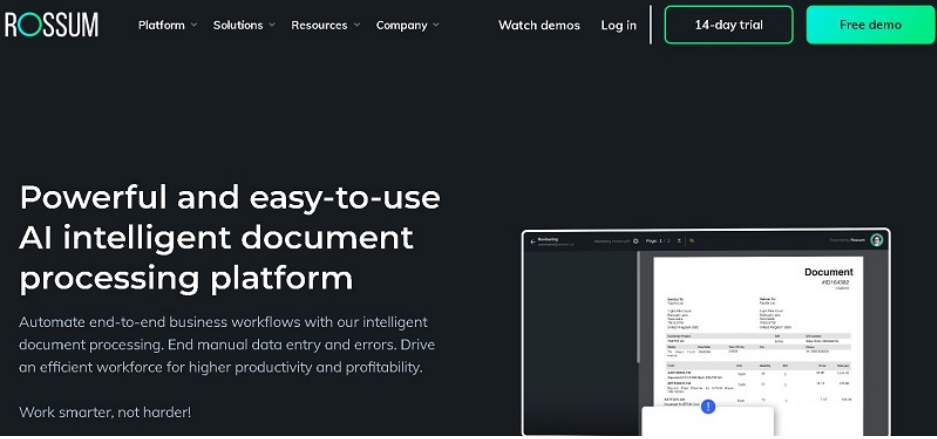The width and height of the screenshot is (937, 439).
Task: Open the Solutions menu
Action: point(238,25)
